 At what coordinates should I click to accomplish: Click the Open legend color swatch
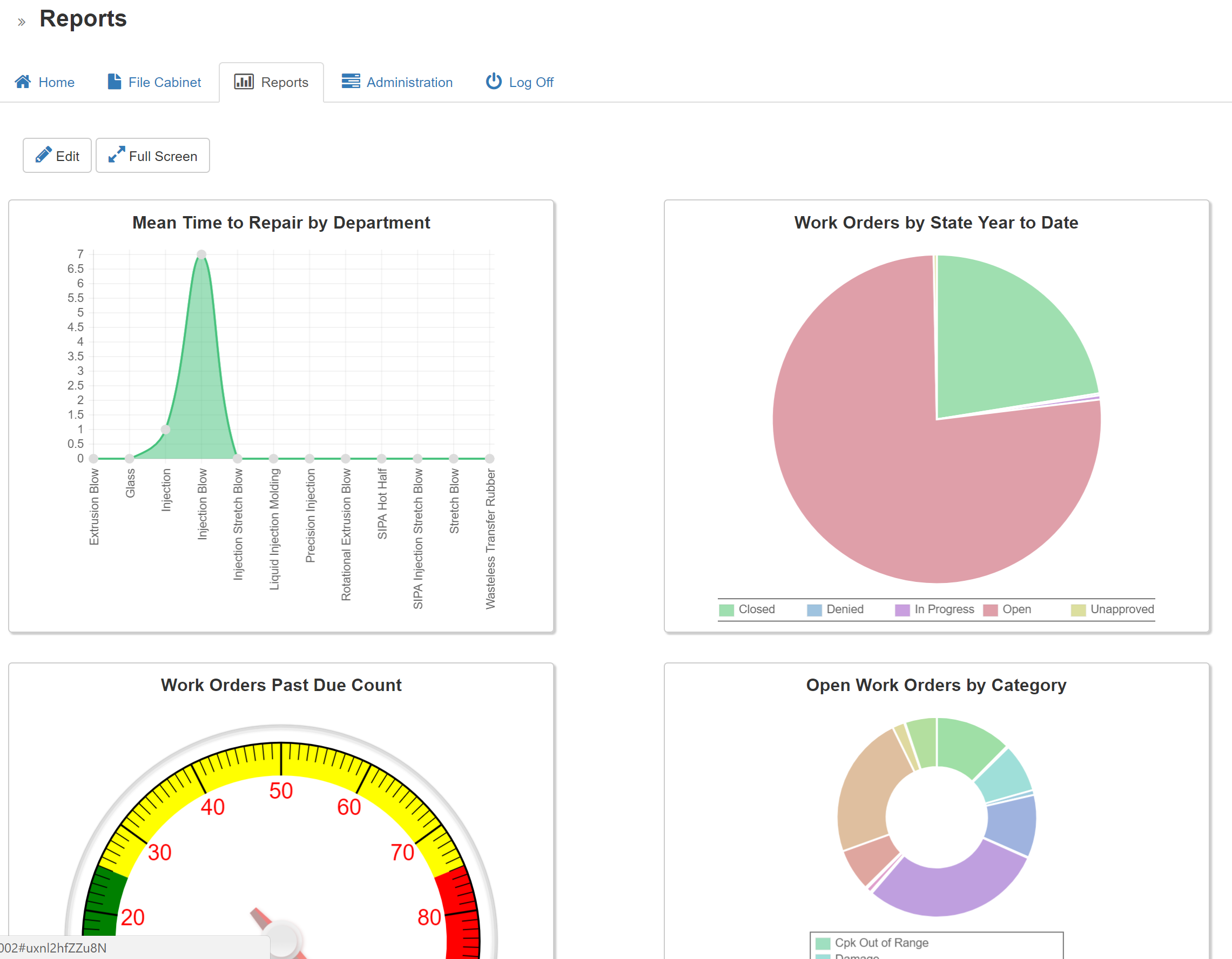tap(990, 610)
